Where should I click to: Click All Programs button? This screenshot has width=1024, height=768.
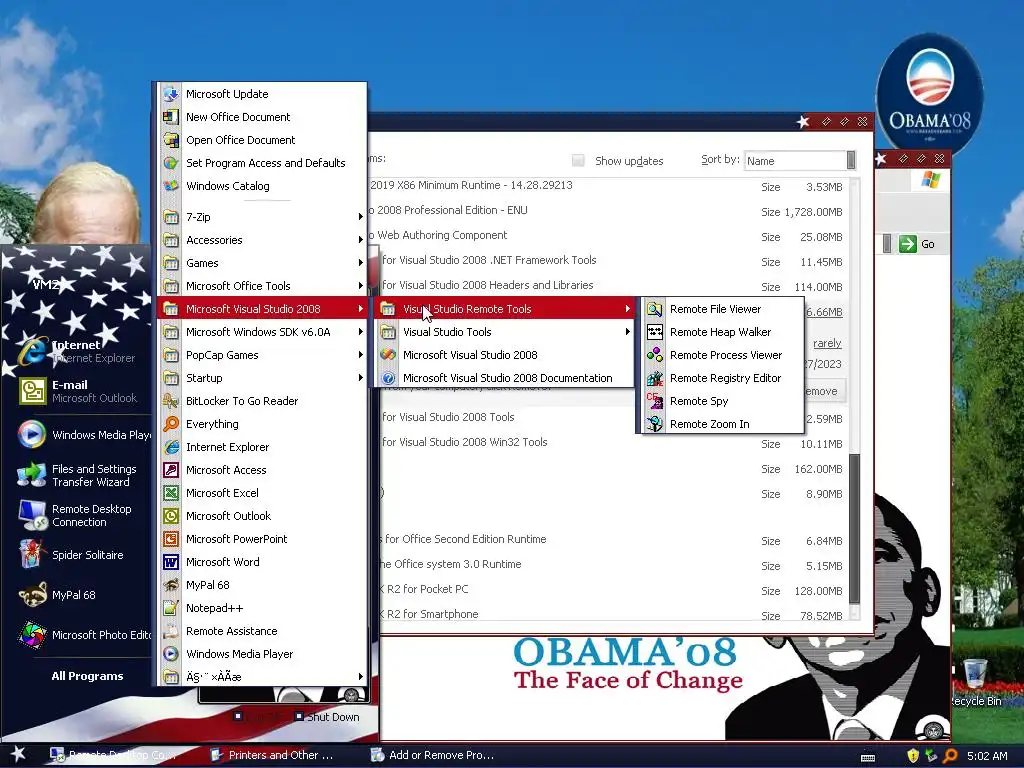pyautogui.click(x=87, y=676)
